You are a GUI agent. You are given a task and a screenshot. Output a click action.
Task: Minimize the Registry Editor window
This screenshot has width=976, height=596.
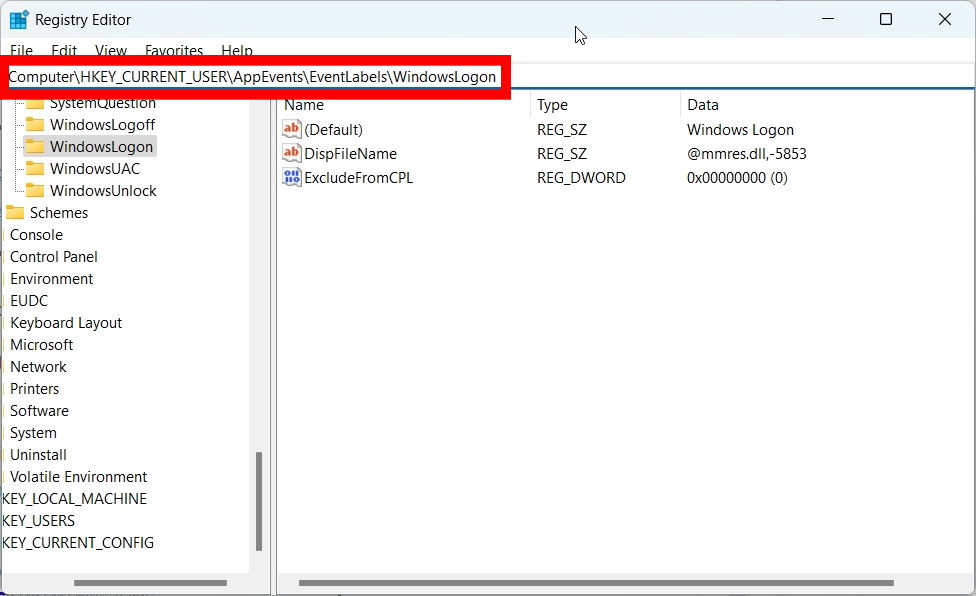tap(828, 19)
